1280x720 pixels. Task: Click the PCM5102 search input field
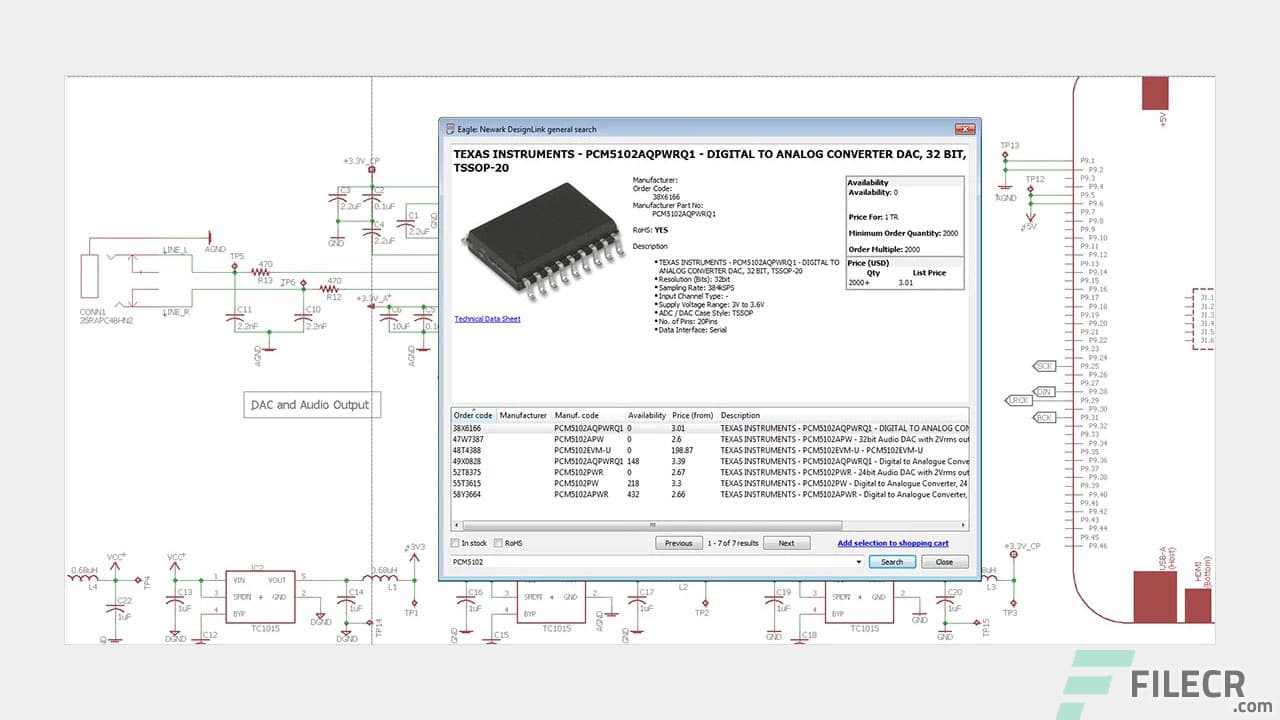[x=650, y=562]
